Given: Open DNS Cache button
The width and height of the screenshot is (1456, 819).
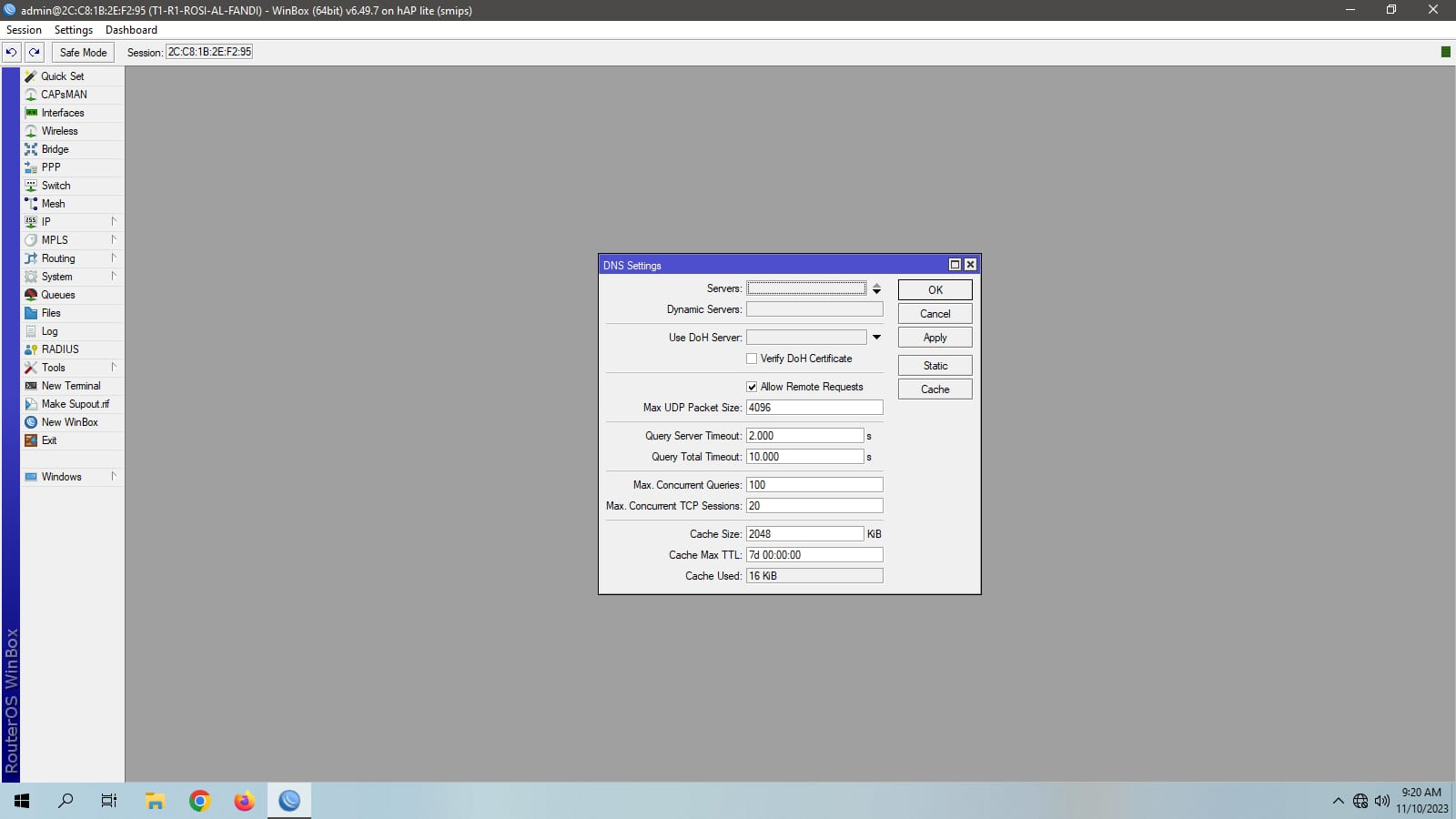Looking at the screenshot, I should pos(935,389).
